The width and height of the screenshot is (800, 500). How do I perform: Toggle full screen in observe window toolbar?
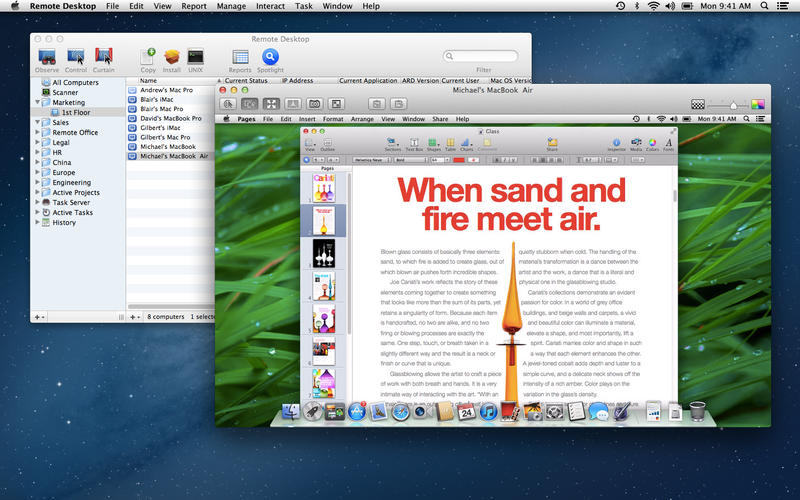click(270, 103)
